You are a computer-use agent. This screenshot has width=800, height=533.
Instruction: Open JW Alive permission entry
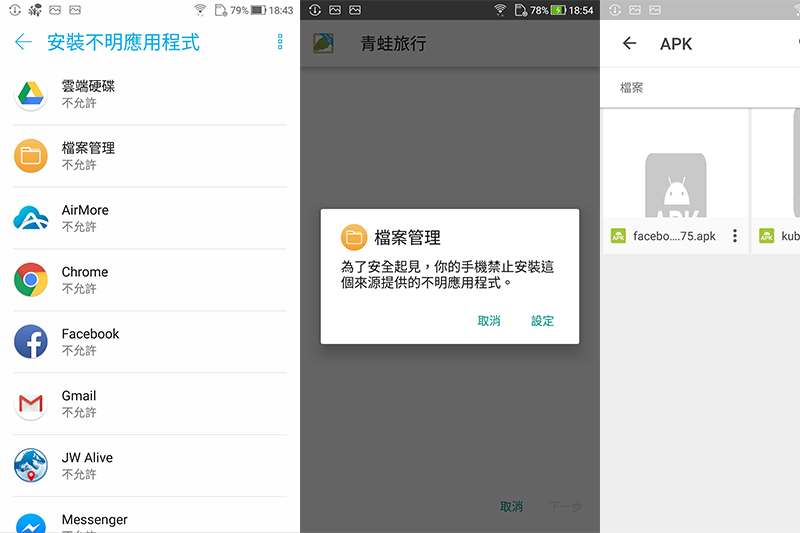150,465
